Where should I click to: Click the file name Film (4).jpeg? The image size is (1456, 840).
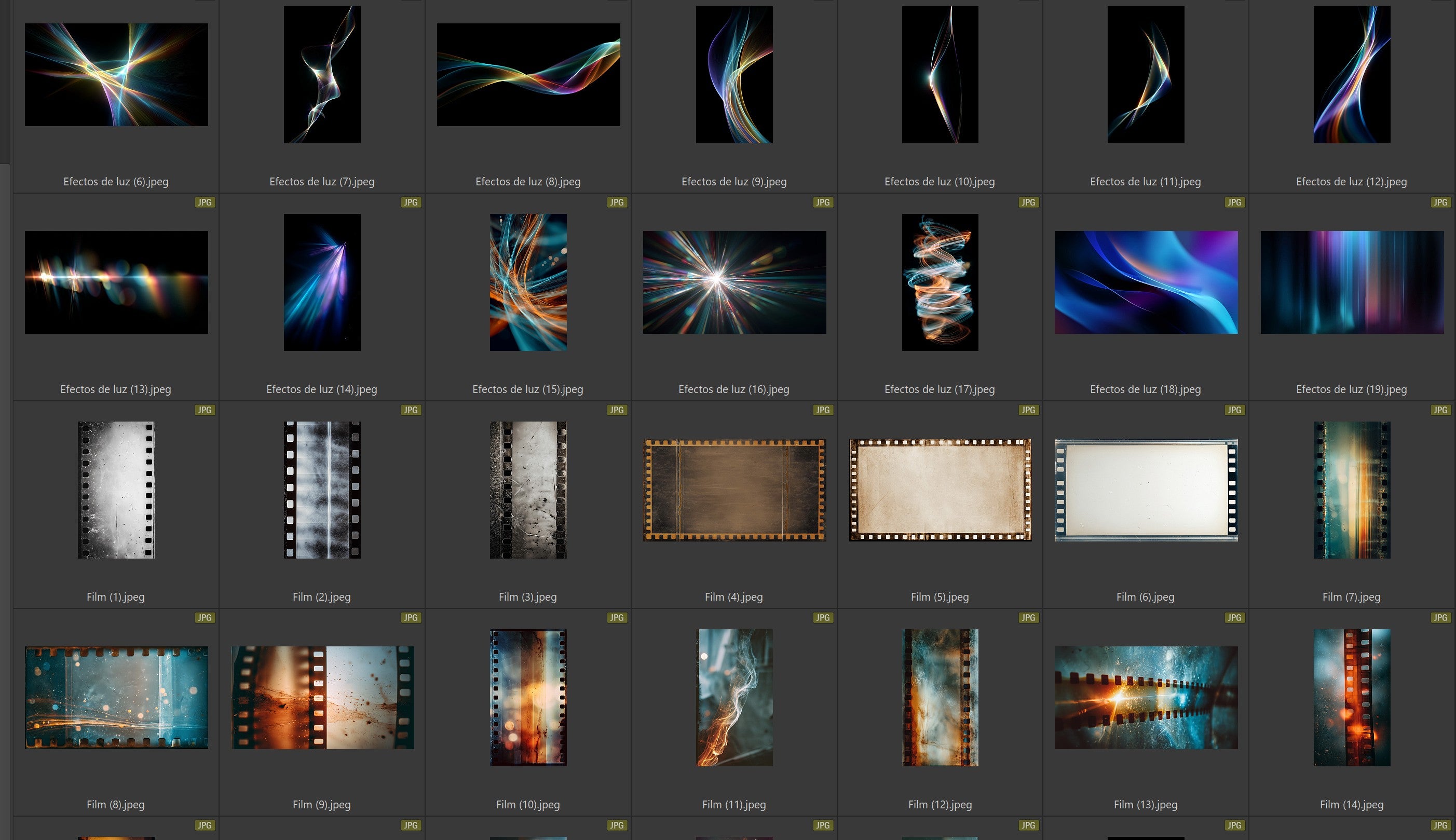734,597
